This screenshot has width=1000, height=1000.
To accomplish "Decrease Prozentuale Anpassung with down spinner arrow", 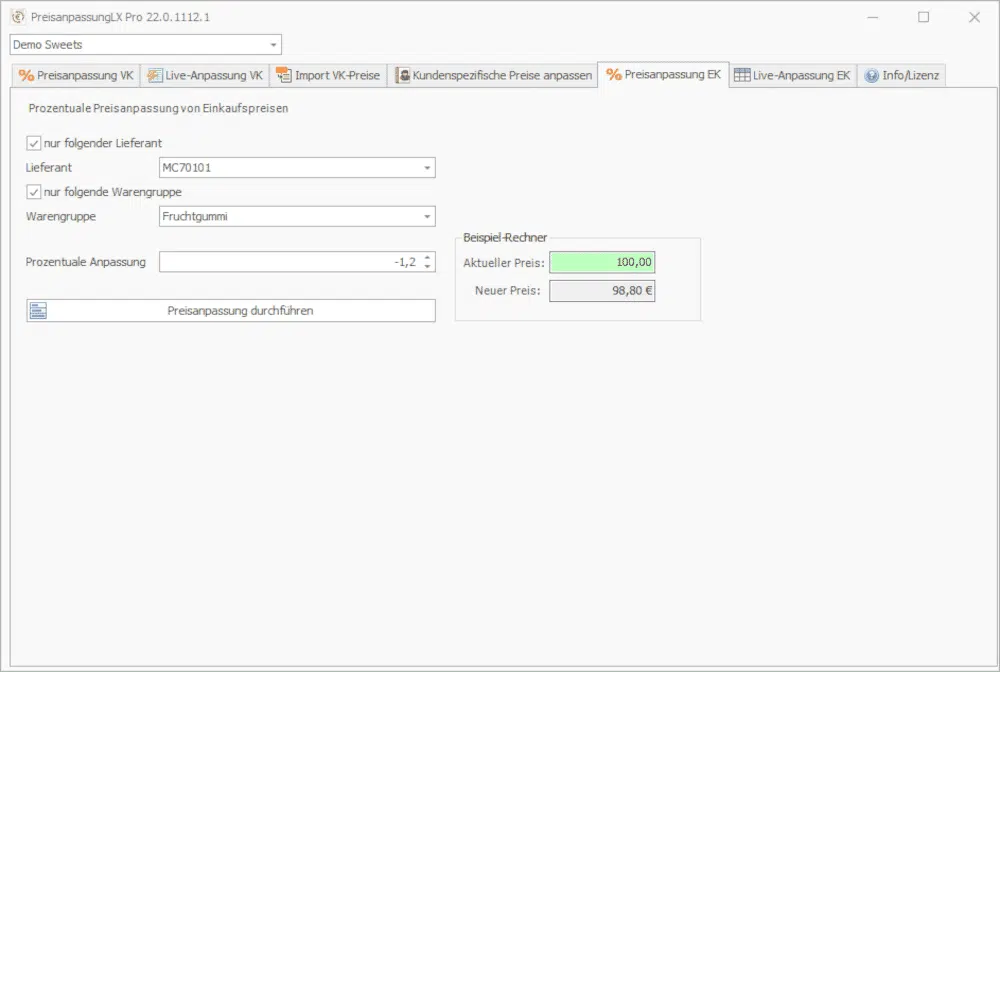I will (428, 267).
